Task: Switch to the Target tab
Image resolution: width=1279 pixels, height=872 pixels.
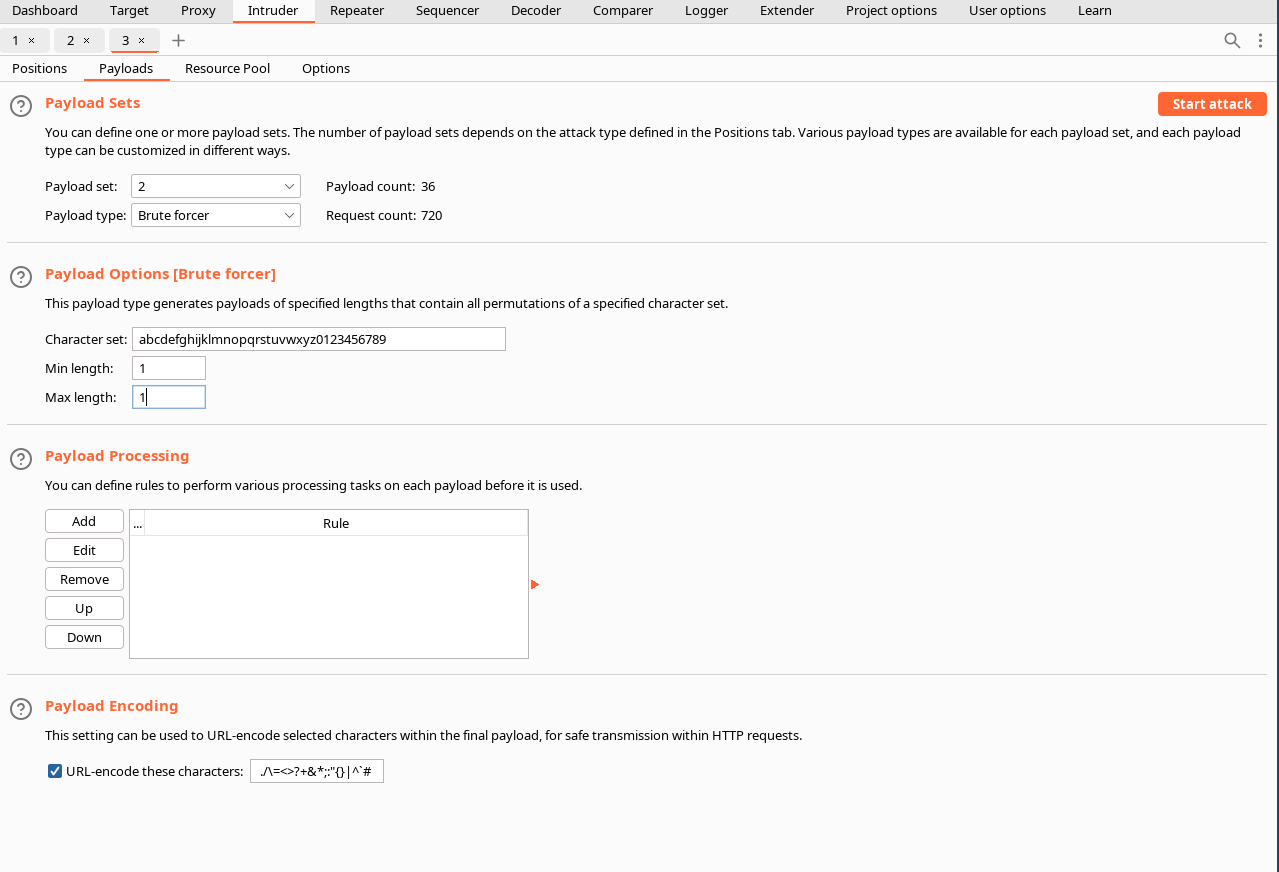Action: coord(129,11)
